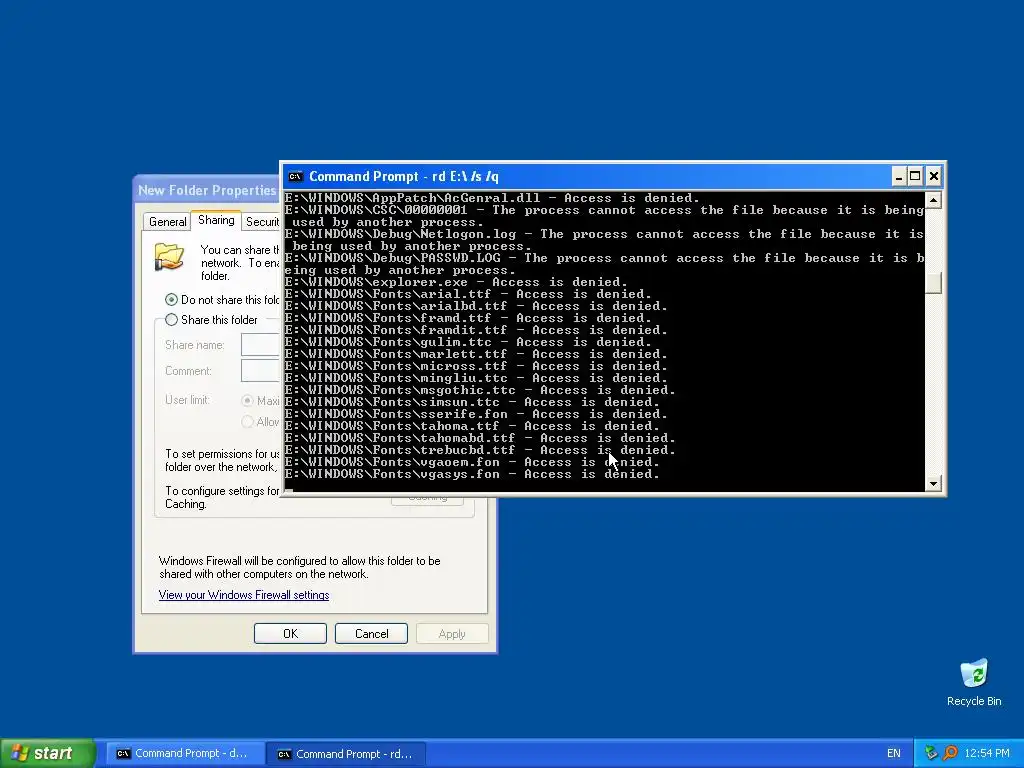This screenshot has width=1024, height=768.
Task: Click the network connection tray icon
Action: coord(931,753)
